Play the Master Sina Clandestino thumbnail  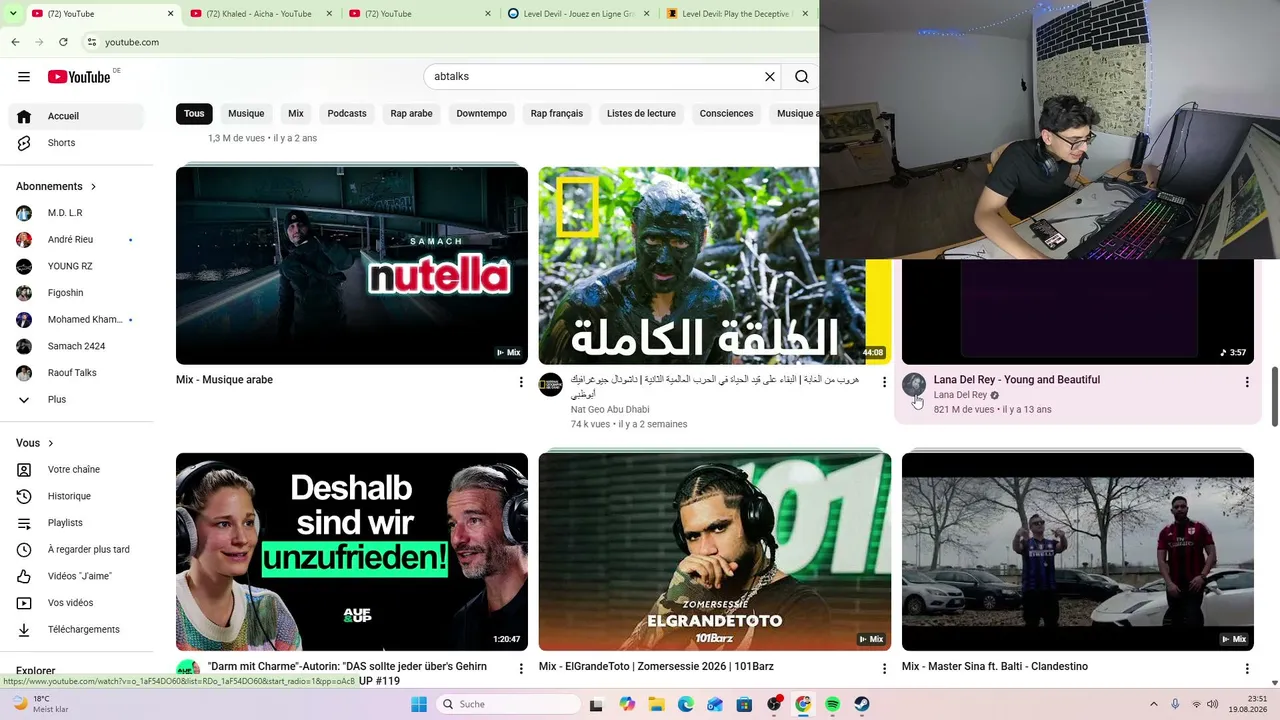tap(1078, 552)
